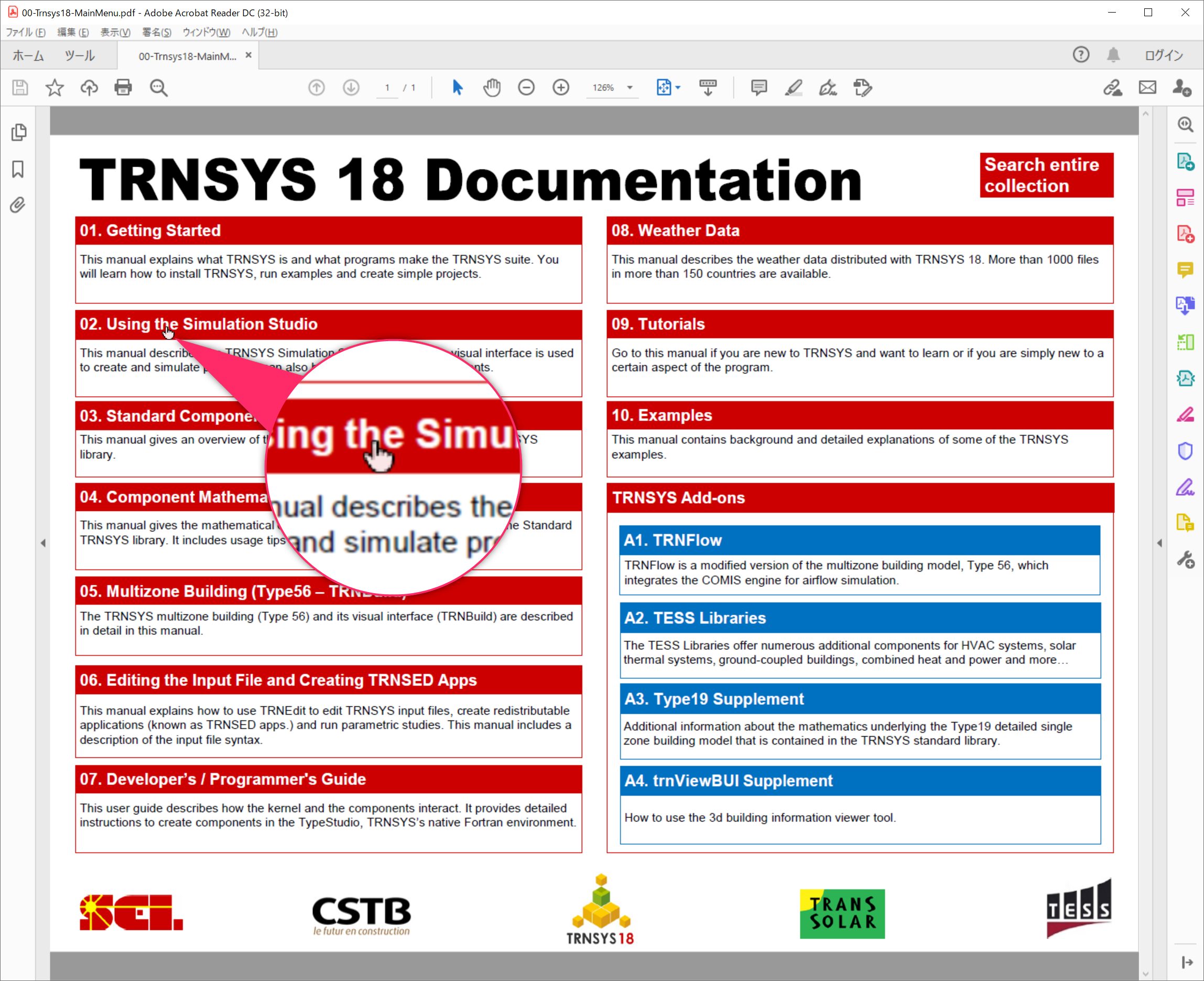1204x981 pixels.
Task: Expand the right tools pane labels
Action: (x=1187, y=962)
